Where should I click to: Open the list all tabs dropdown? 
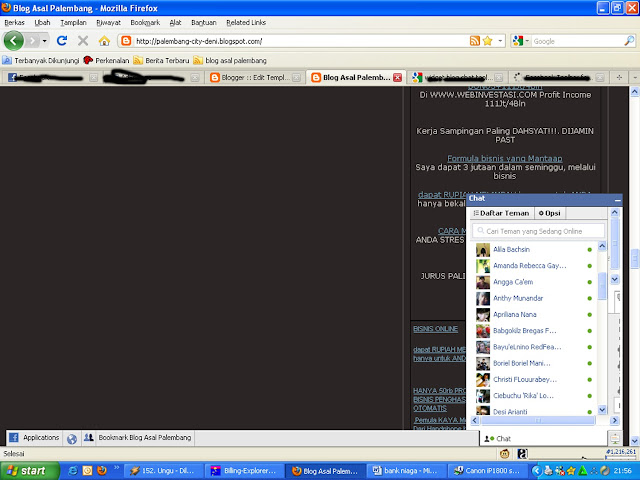(634, 77)
